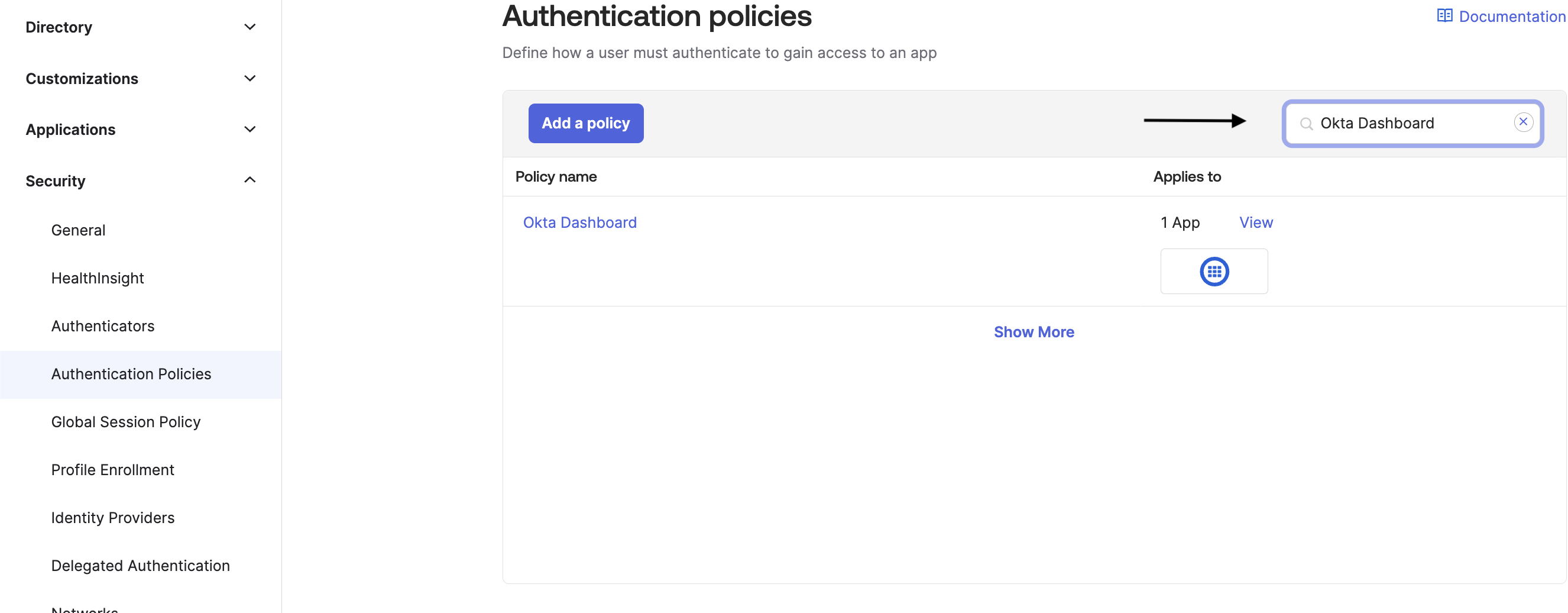Viewport: 1568px width, 613px height.
Task: Click the 1 App count text
Action: 1180,222
